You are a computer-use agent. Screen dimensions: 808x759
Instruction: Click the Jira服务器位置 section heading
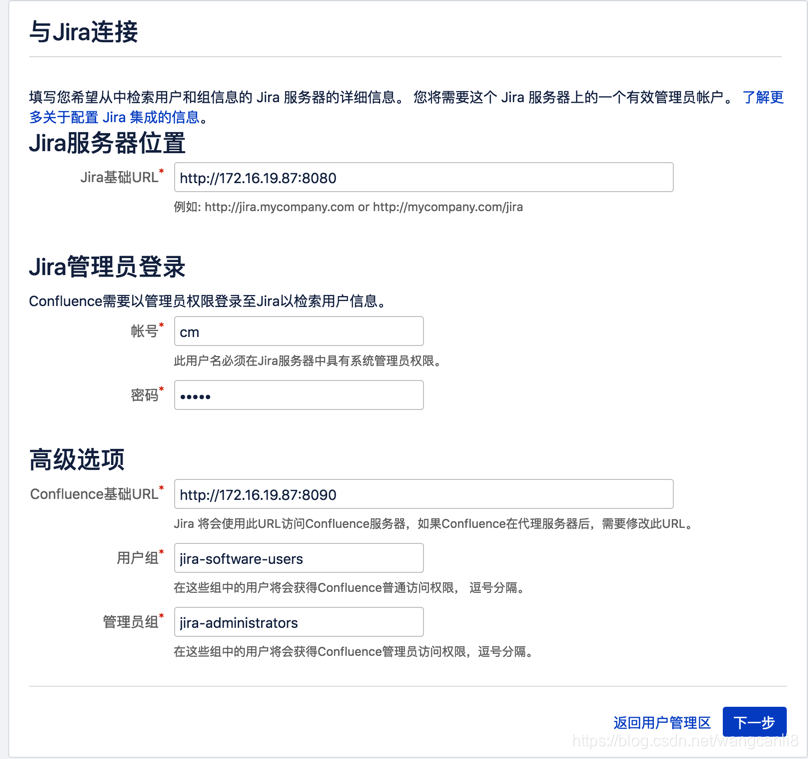point(107,143)
